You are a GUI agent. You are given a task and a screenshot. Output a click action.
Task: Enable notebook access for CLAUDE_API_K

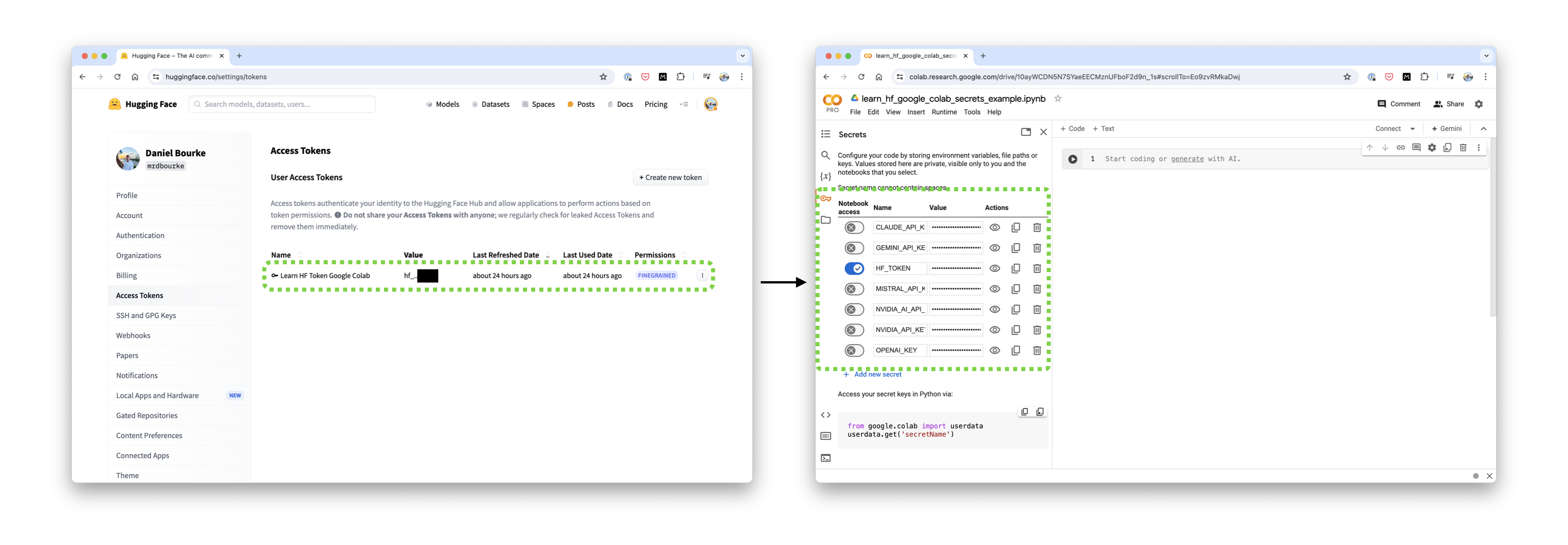tap(854, 227)
